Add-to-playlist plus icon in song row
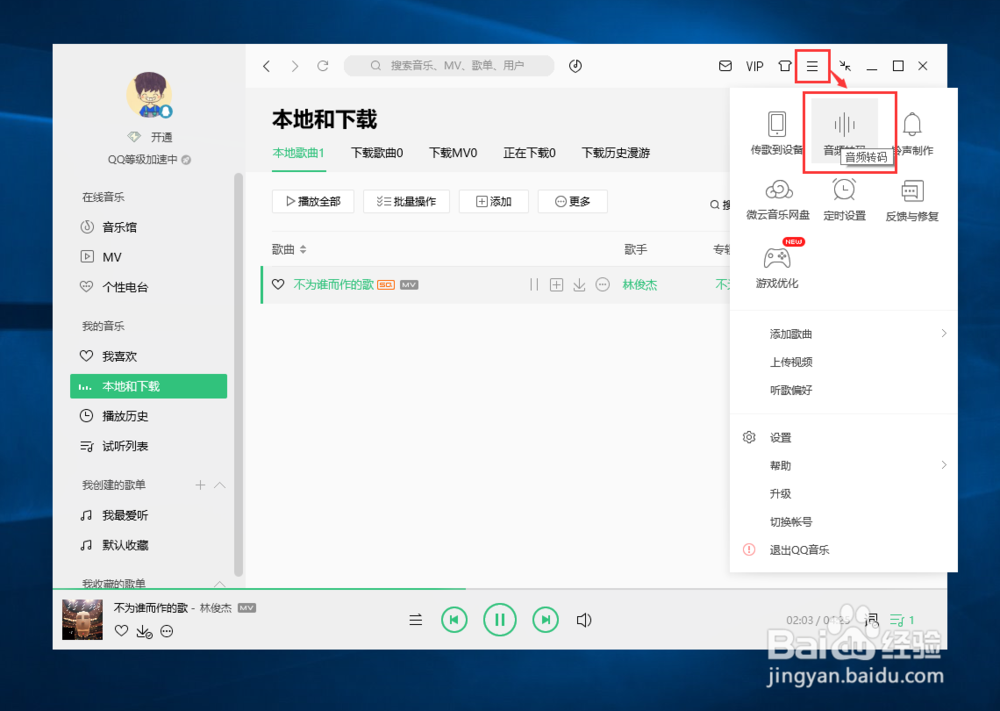1000x711 pixels. click(x=556, y=284)
